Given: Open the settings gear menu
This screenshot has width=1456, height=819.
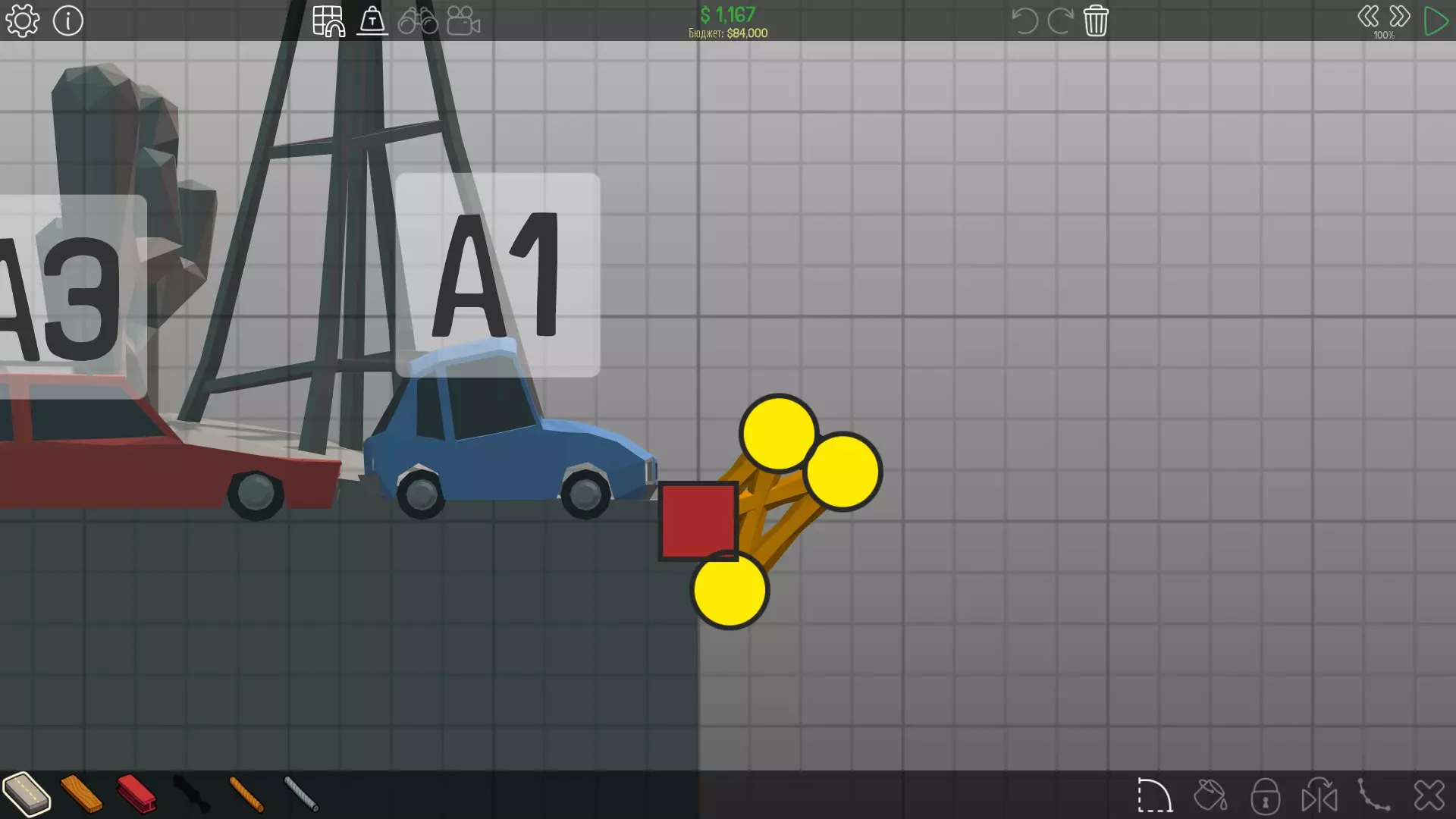Looking at the screenshot, I should (23, 21).
